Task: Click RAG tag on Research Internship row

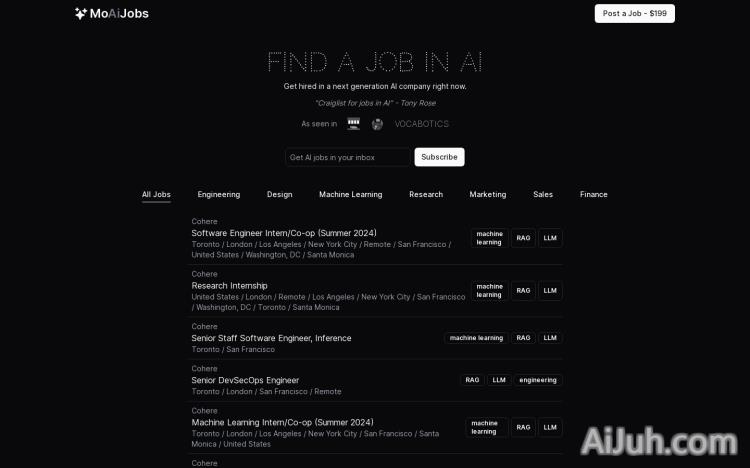Action: pos(523,290)
